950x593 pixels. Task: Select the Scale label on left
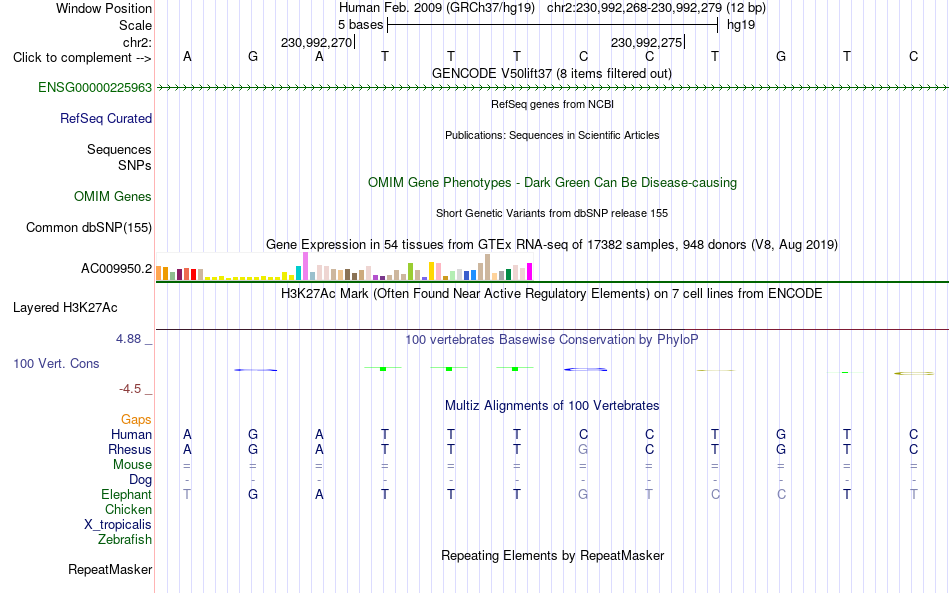coord(135,25)
